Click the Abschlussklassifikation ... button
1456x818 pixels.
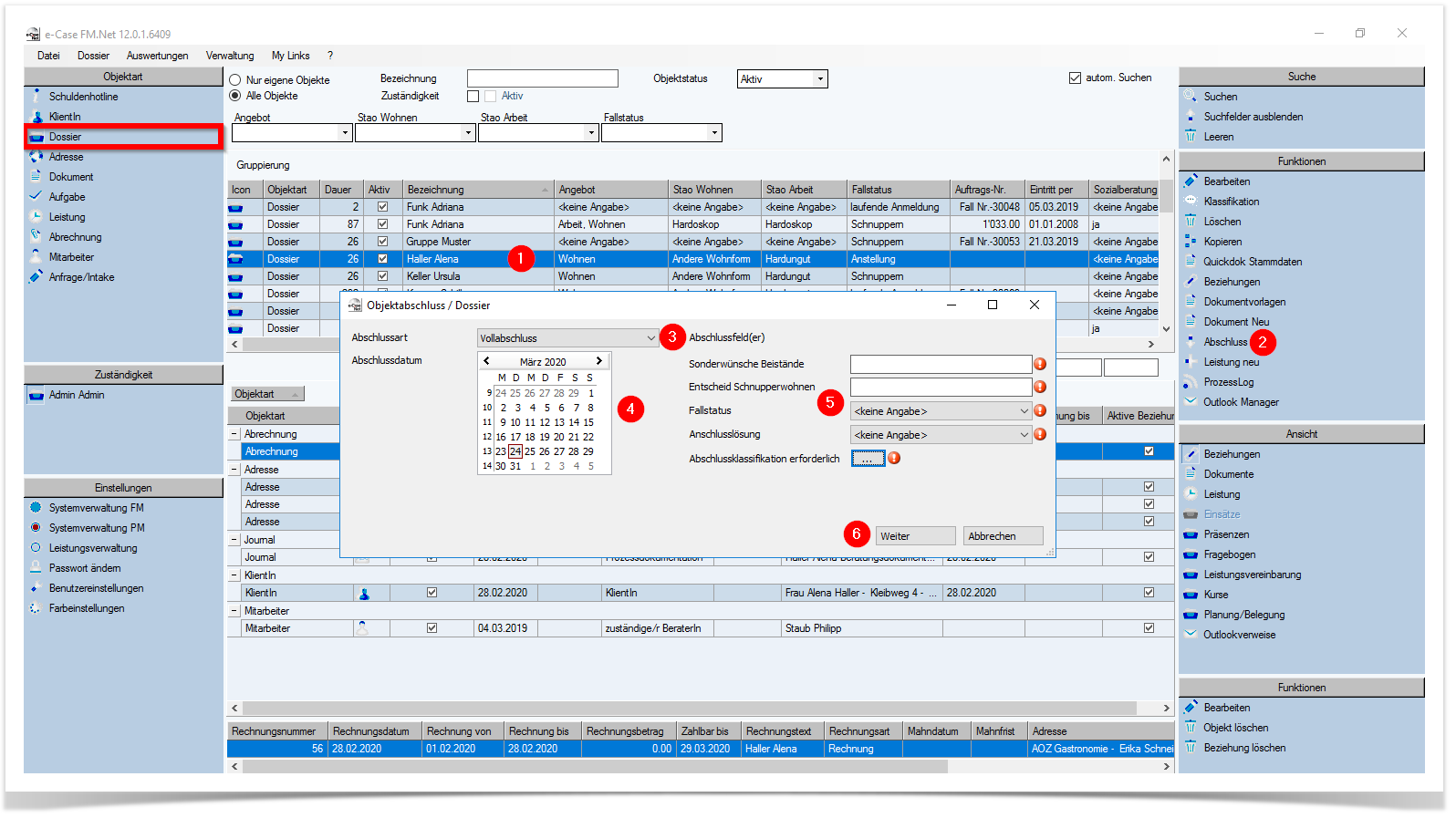click(x=868, y=459)
